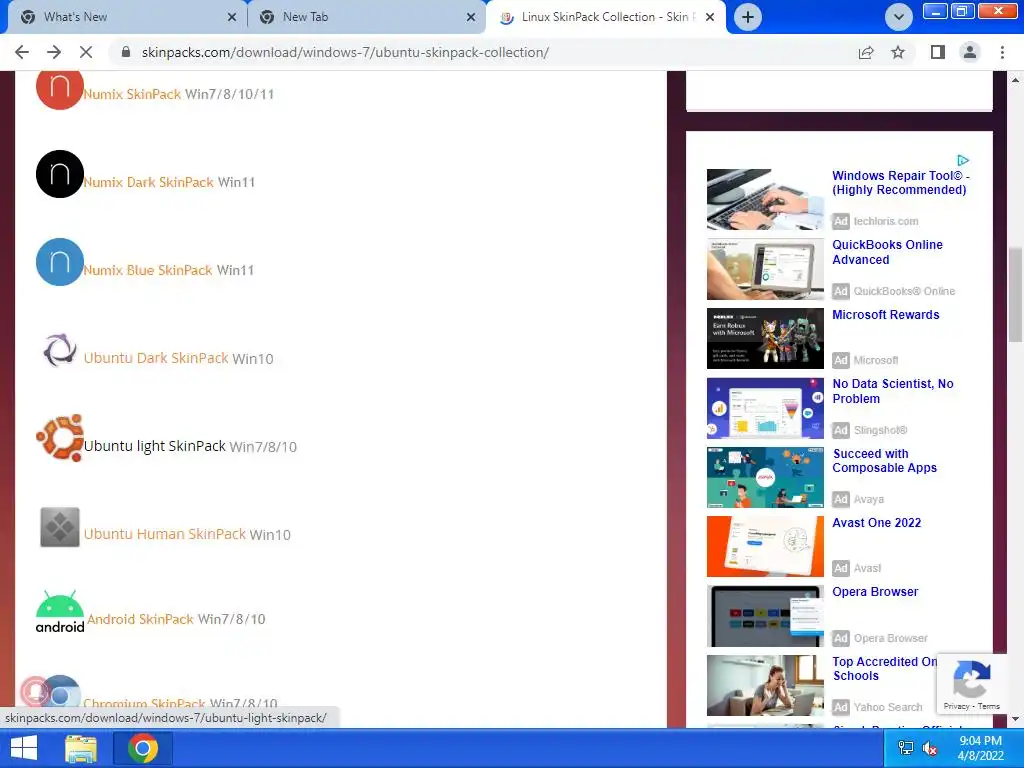Open the Ubuntu Human SkinPack link

[x=165, y=534]
